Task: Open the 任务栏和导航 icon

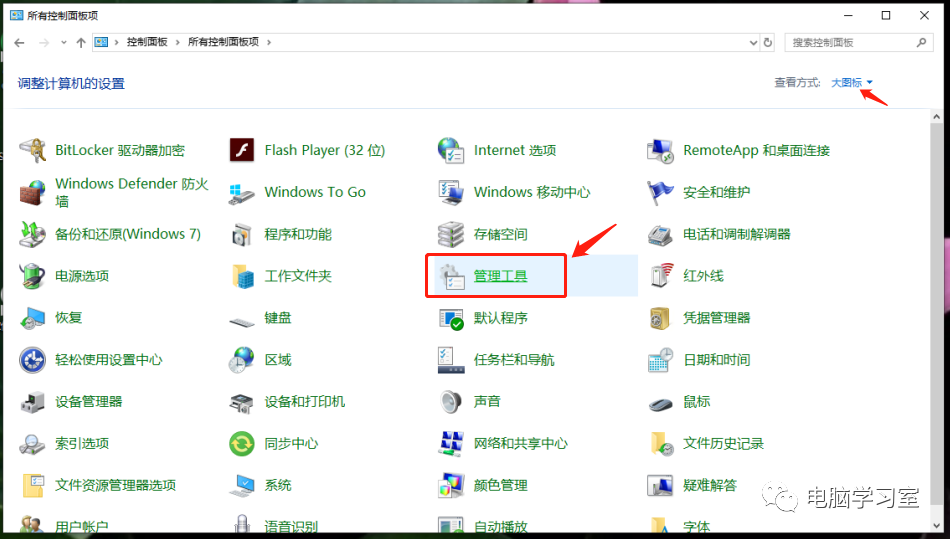Action: [x=451, y=360]
